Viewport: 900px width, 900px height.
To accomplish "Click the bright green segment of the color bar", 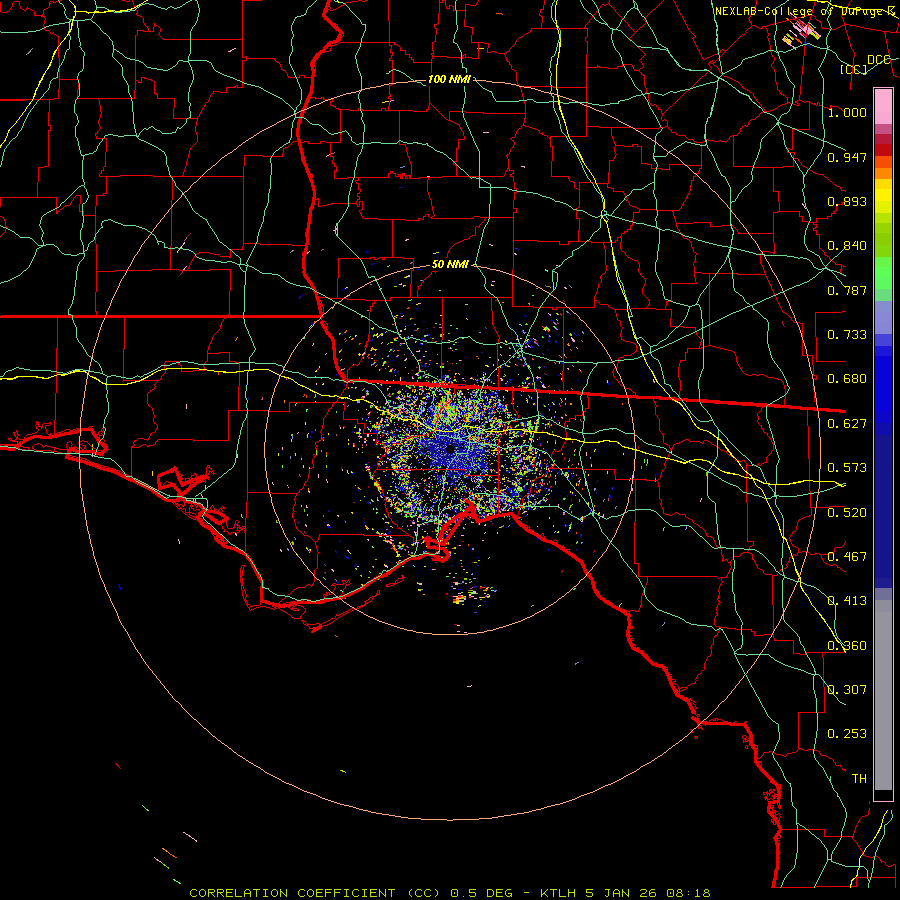I will click(883, 273).
